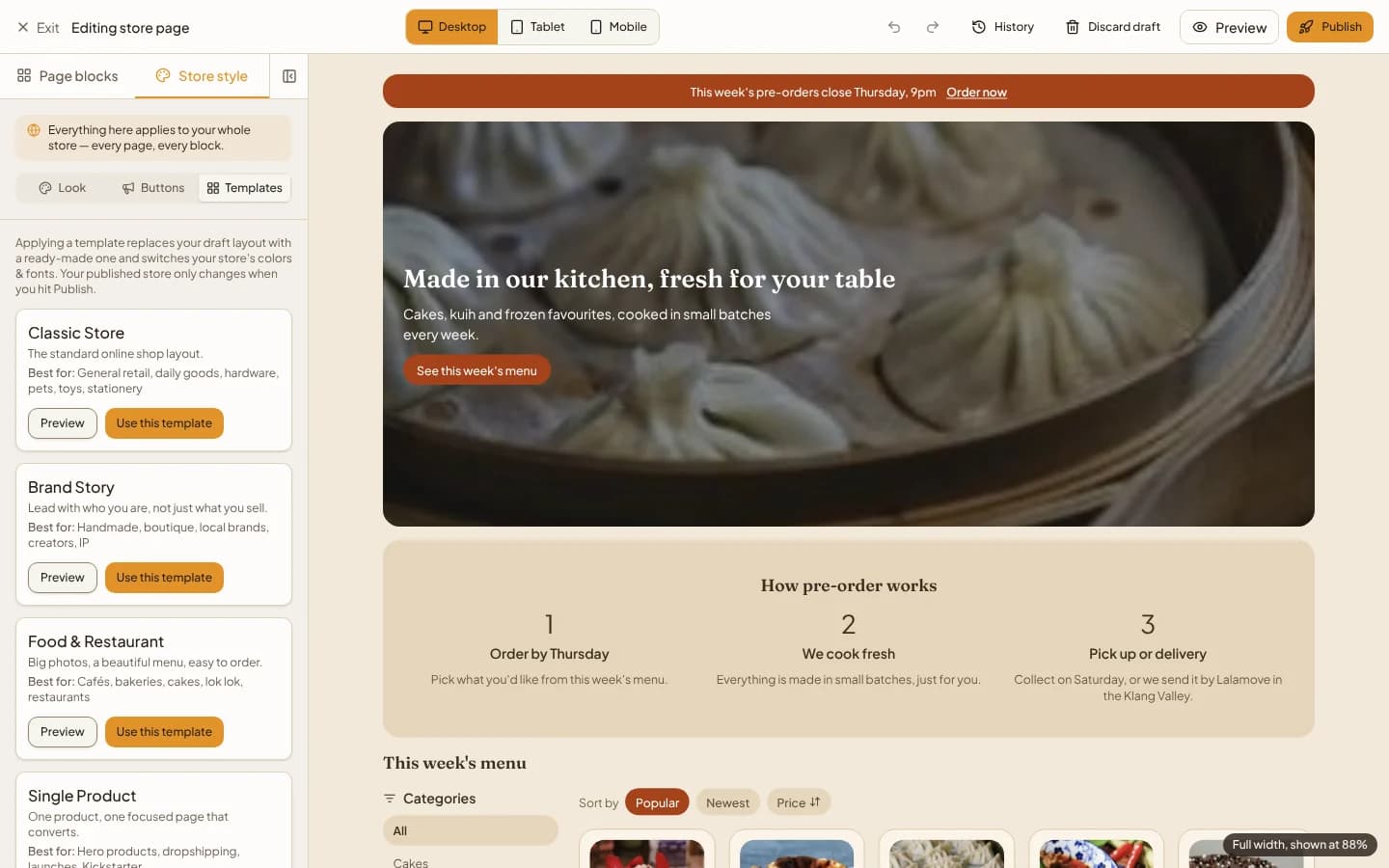The height and width of the screenshot is (868, 1389).
Task: Use the Food & Restaurant template
Action: pos(164,732)
